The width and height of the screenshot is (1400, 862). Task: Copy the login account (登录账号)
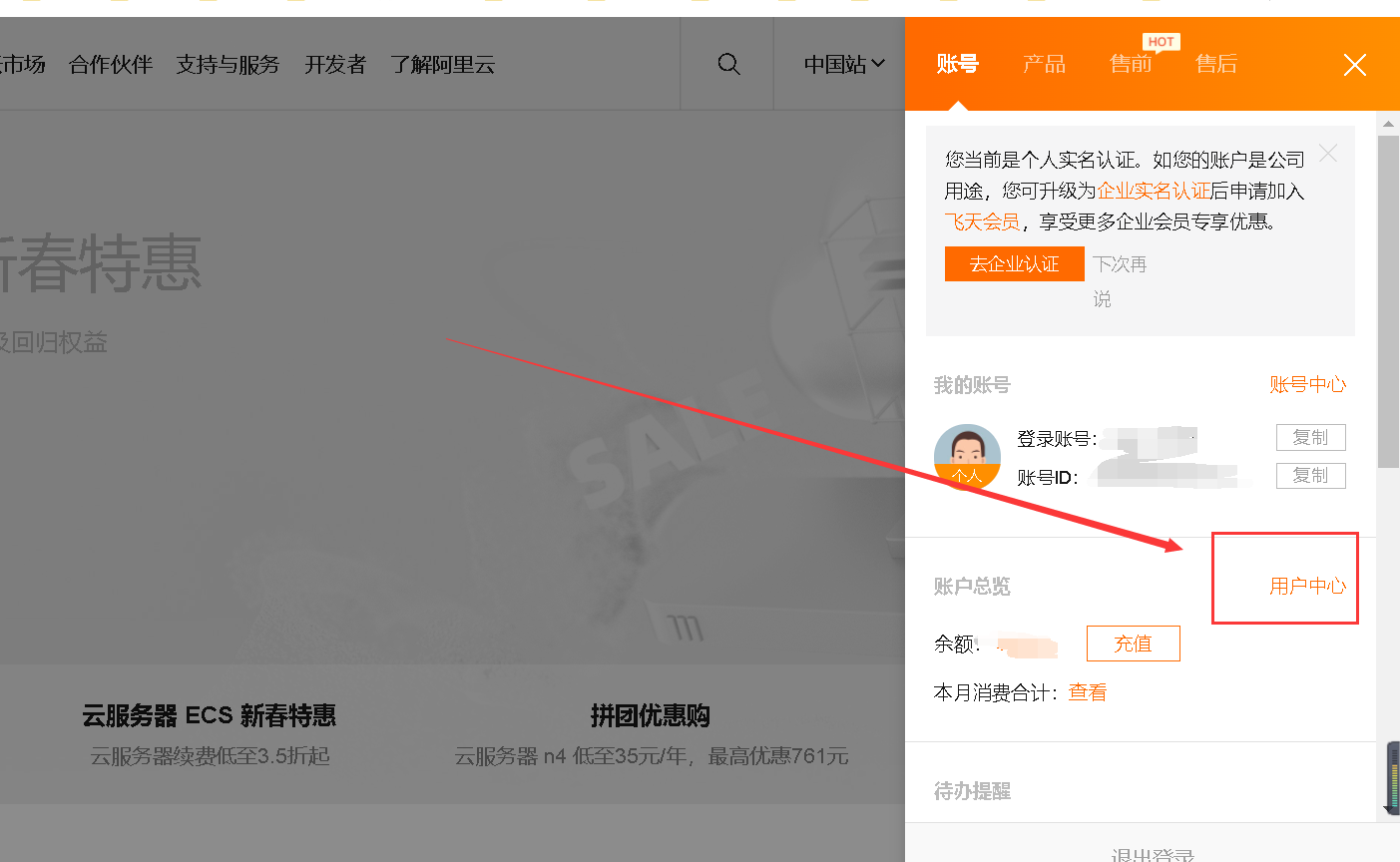tap(1310, 438)
